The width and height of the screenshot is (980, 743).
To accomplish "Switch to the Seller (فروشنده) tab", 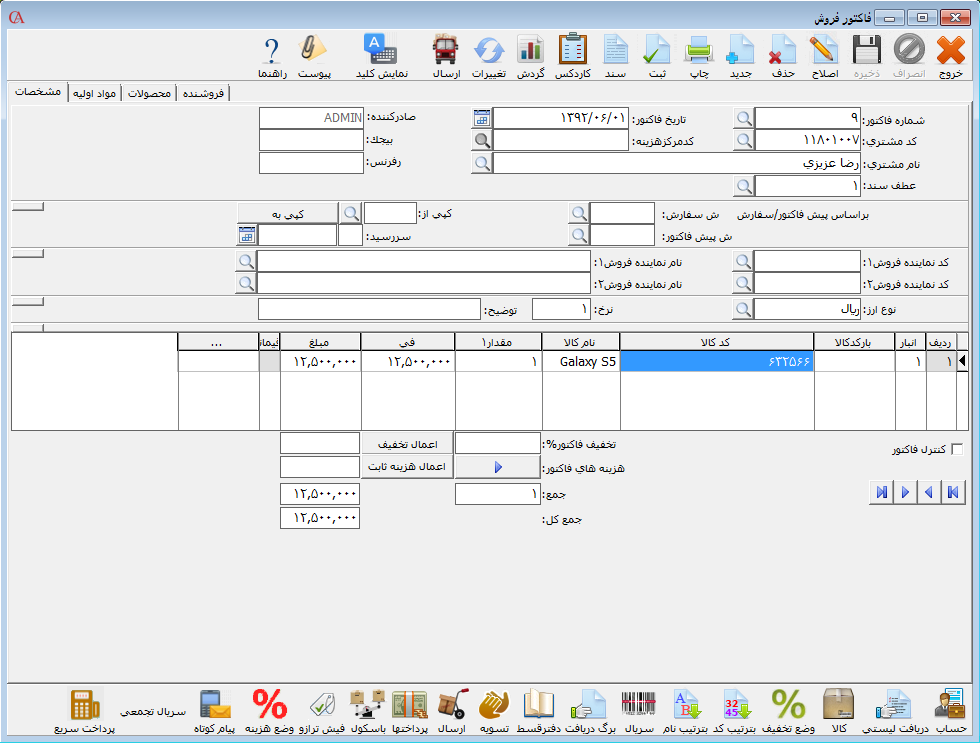I will pyautogui.click(x=203, y=94).
